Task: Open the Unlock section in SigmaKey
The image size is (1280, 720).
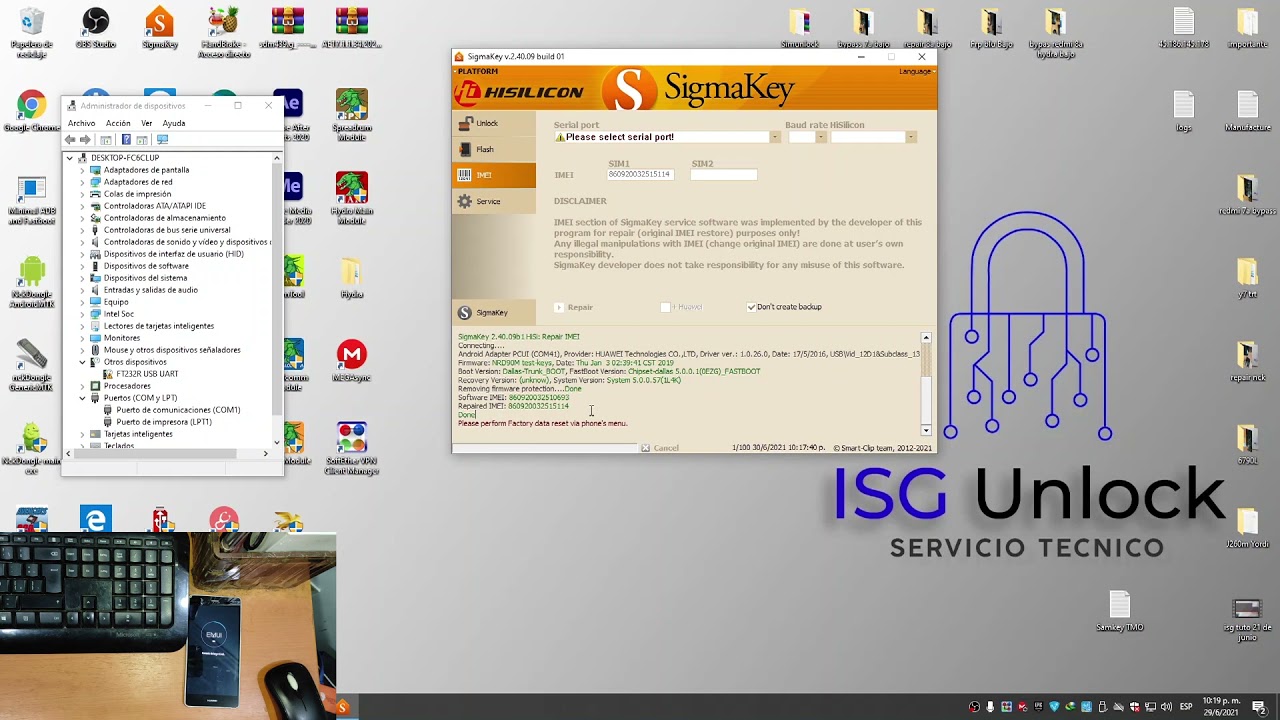Action: click(495, 123)
